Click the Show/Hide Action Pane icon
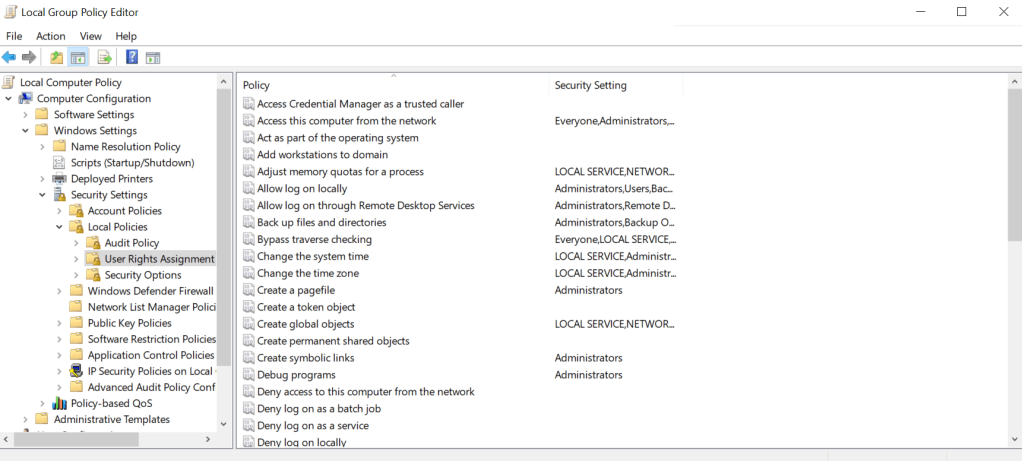Screen dimensions: 1022x461 (x=153, y=58)
